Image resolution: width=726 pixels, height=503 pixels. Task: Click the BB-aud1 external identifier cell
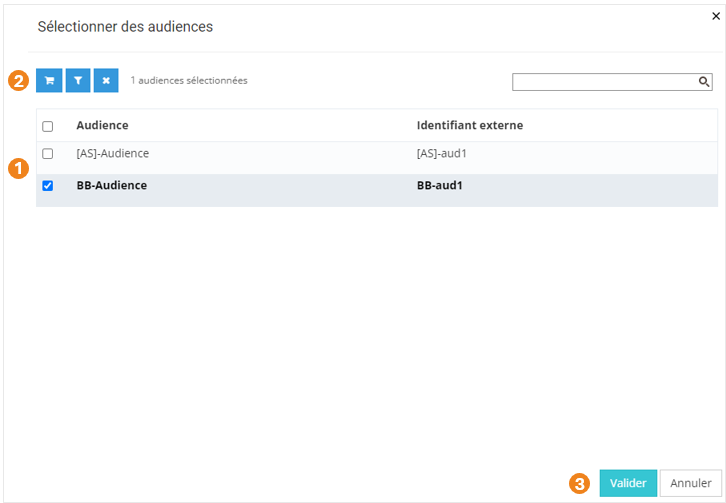click(439, 185)
